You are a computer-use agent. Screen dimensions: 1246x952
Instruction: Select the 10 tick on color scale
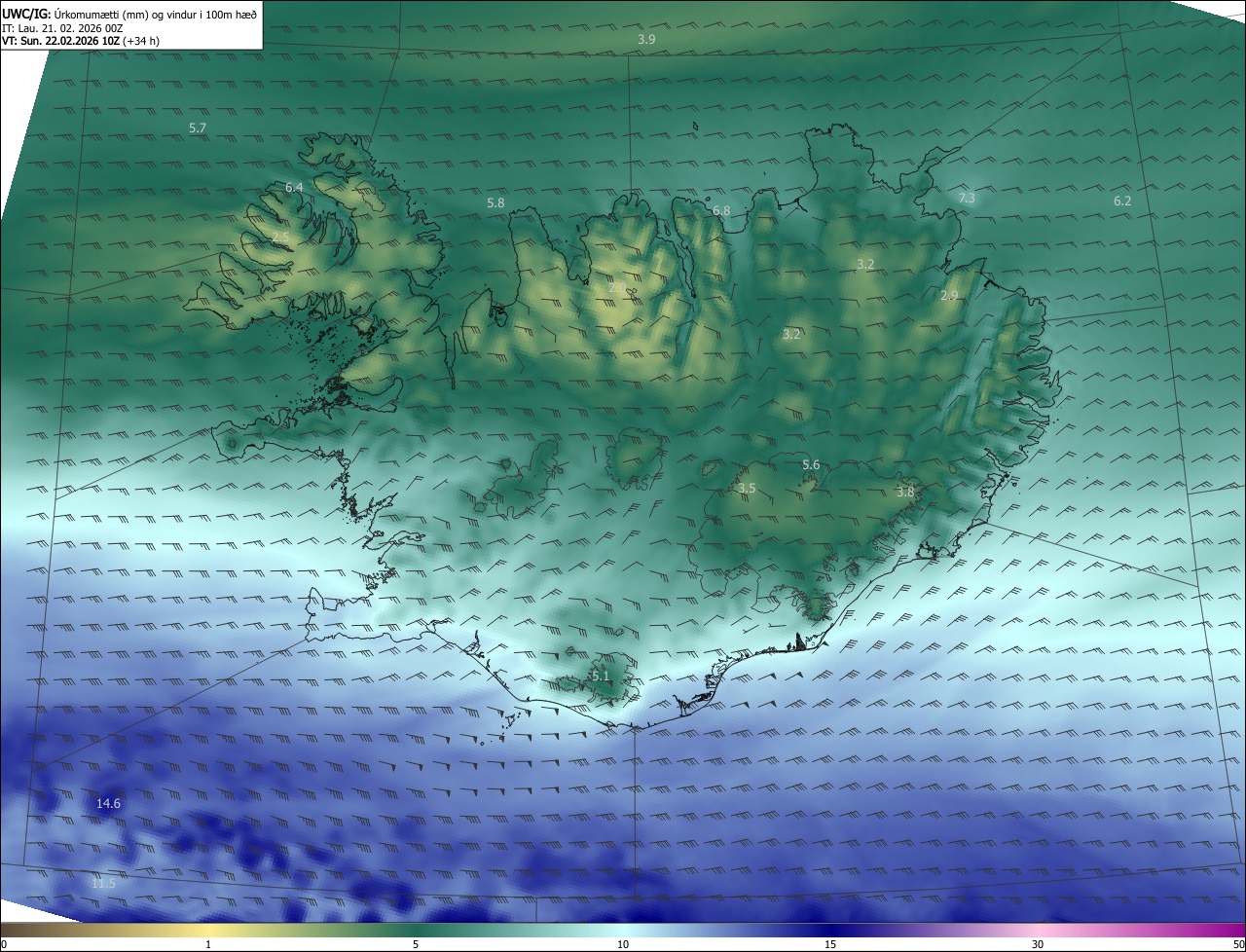click(623, 945)
